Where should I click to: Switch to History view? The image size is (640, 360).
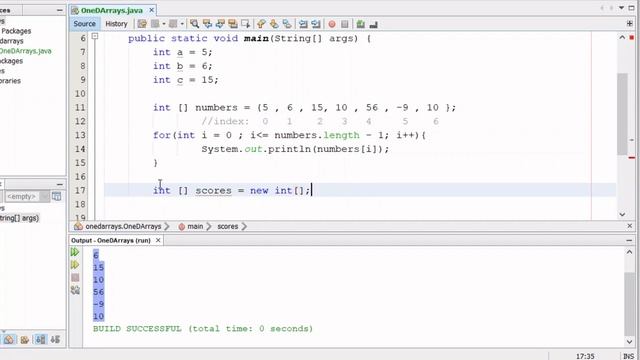116,24
